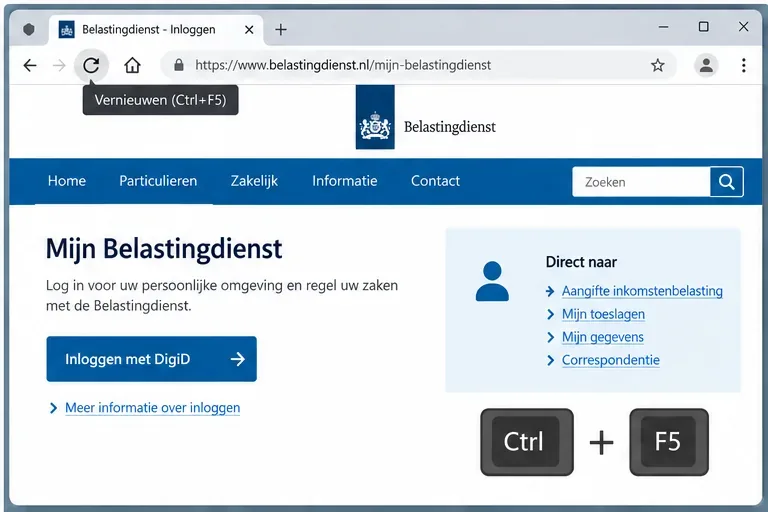Open the Home navigation item

tap(67, 181)
